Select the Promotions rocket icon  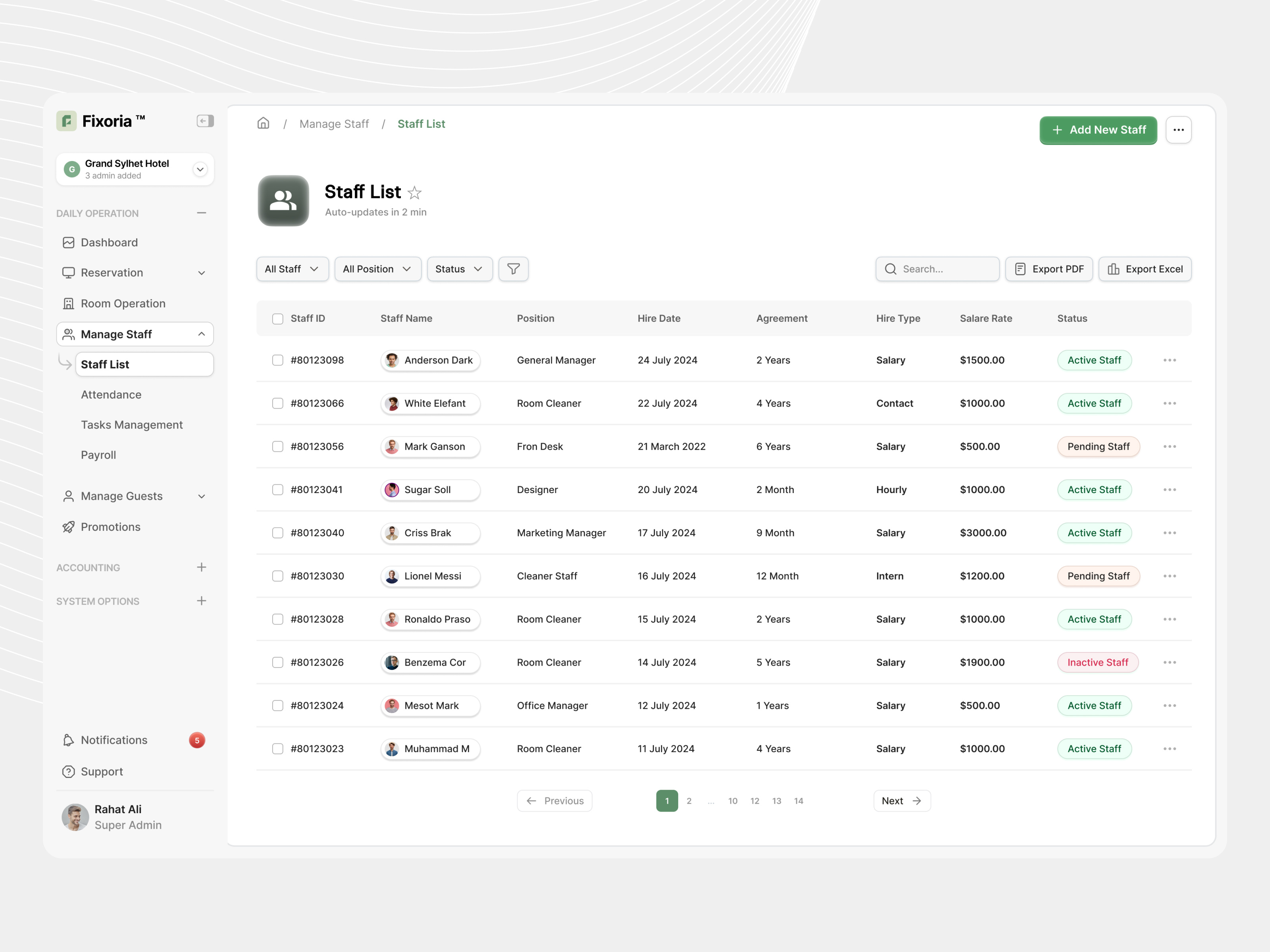(68, 527)
